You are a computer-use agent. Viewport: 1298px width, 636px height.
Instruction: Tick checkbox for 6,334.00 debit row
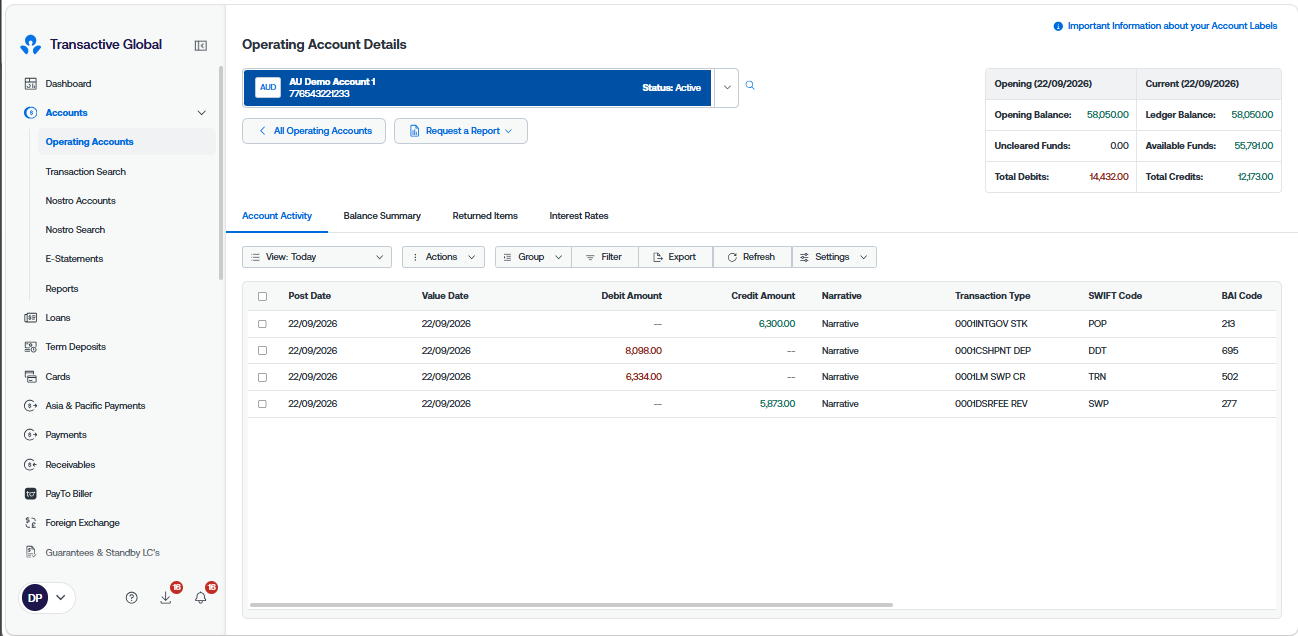click(263, 377)
